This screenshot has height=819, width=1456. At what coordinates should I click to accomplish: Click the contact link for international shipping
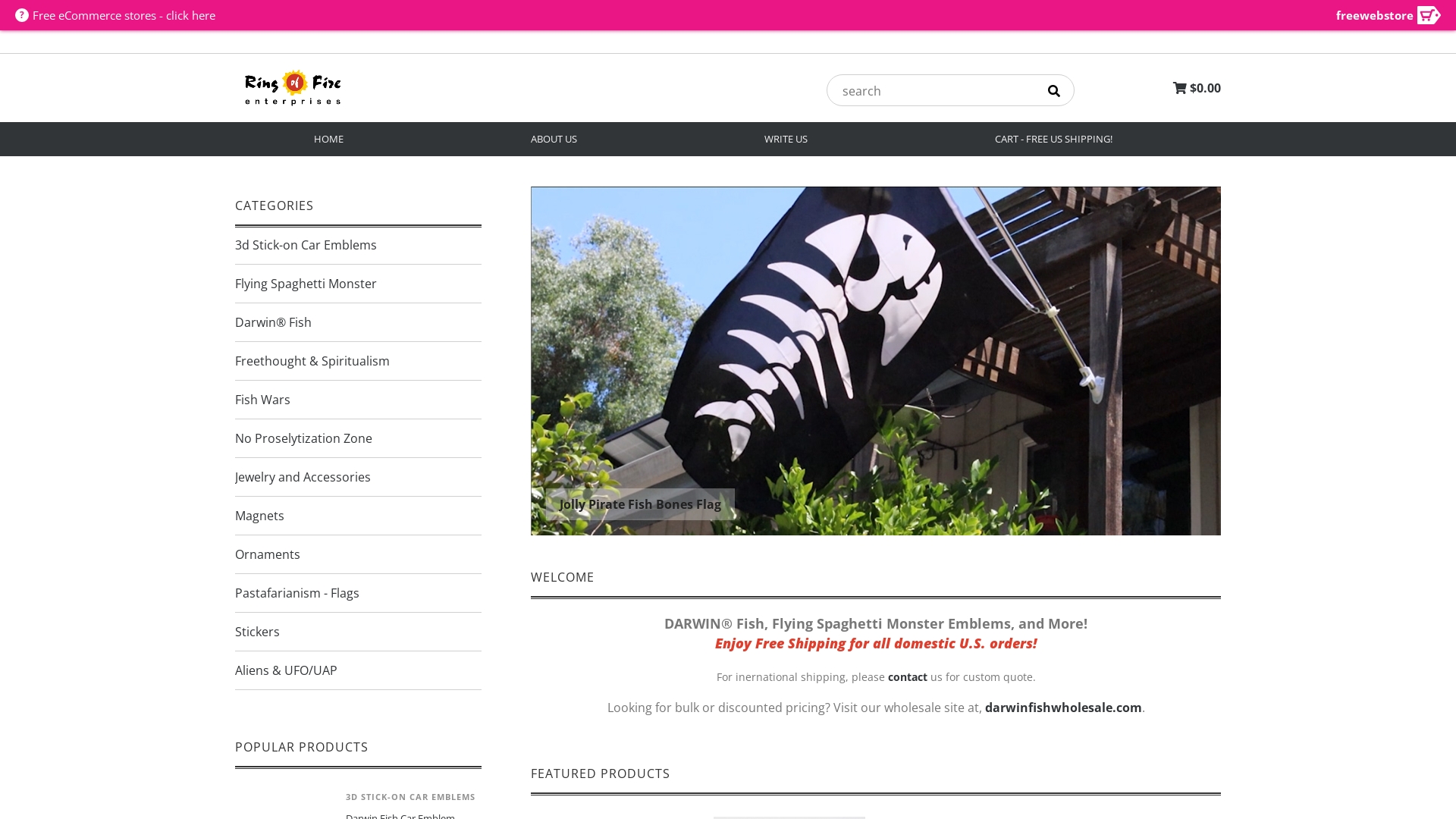[907, 677]
